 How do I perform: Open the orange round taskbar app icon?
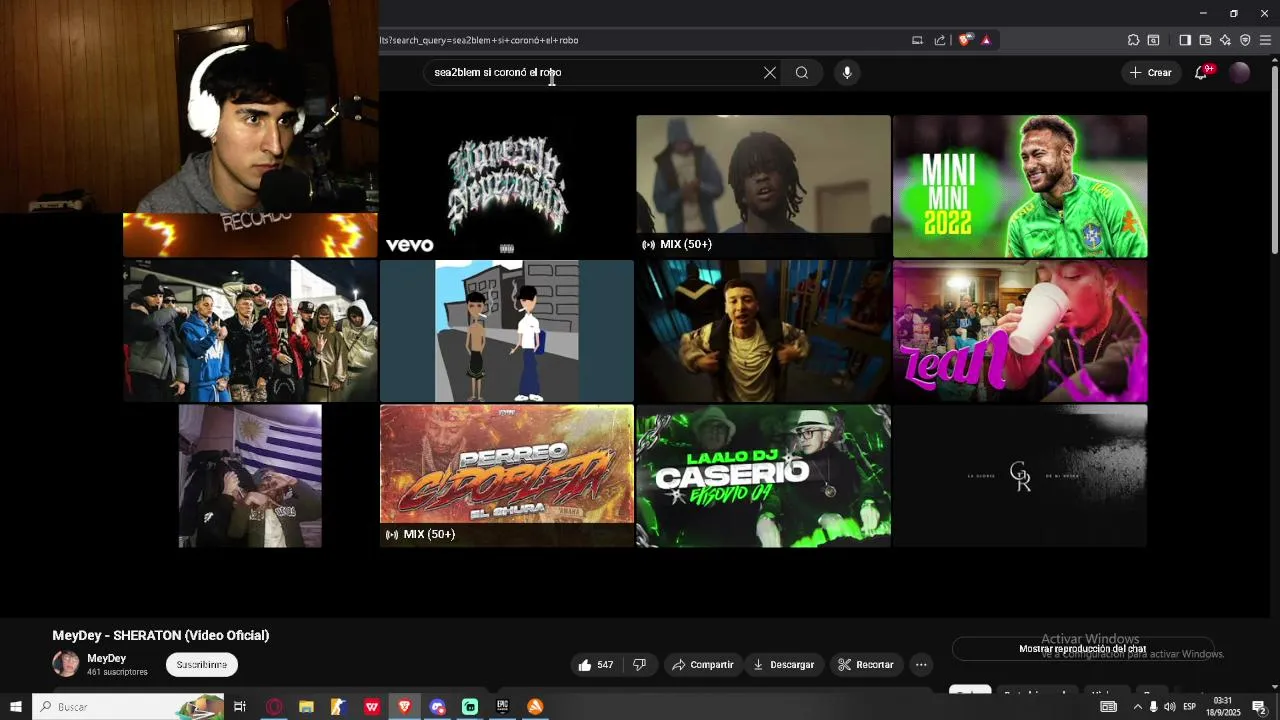pos(535,707)
